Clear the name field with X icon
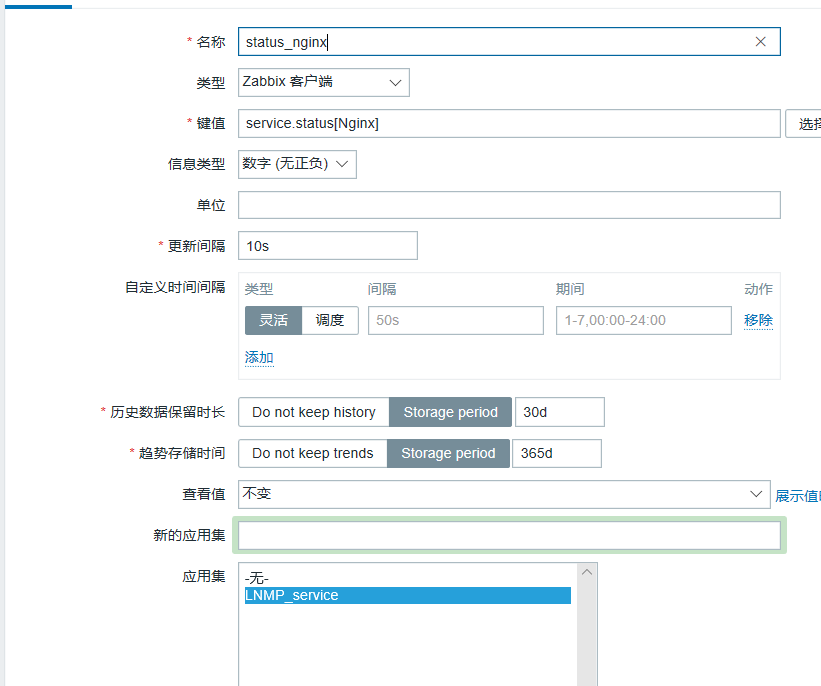Viewport: 821px width, 686px height. tap(760, 41)
